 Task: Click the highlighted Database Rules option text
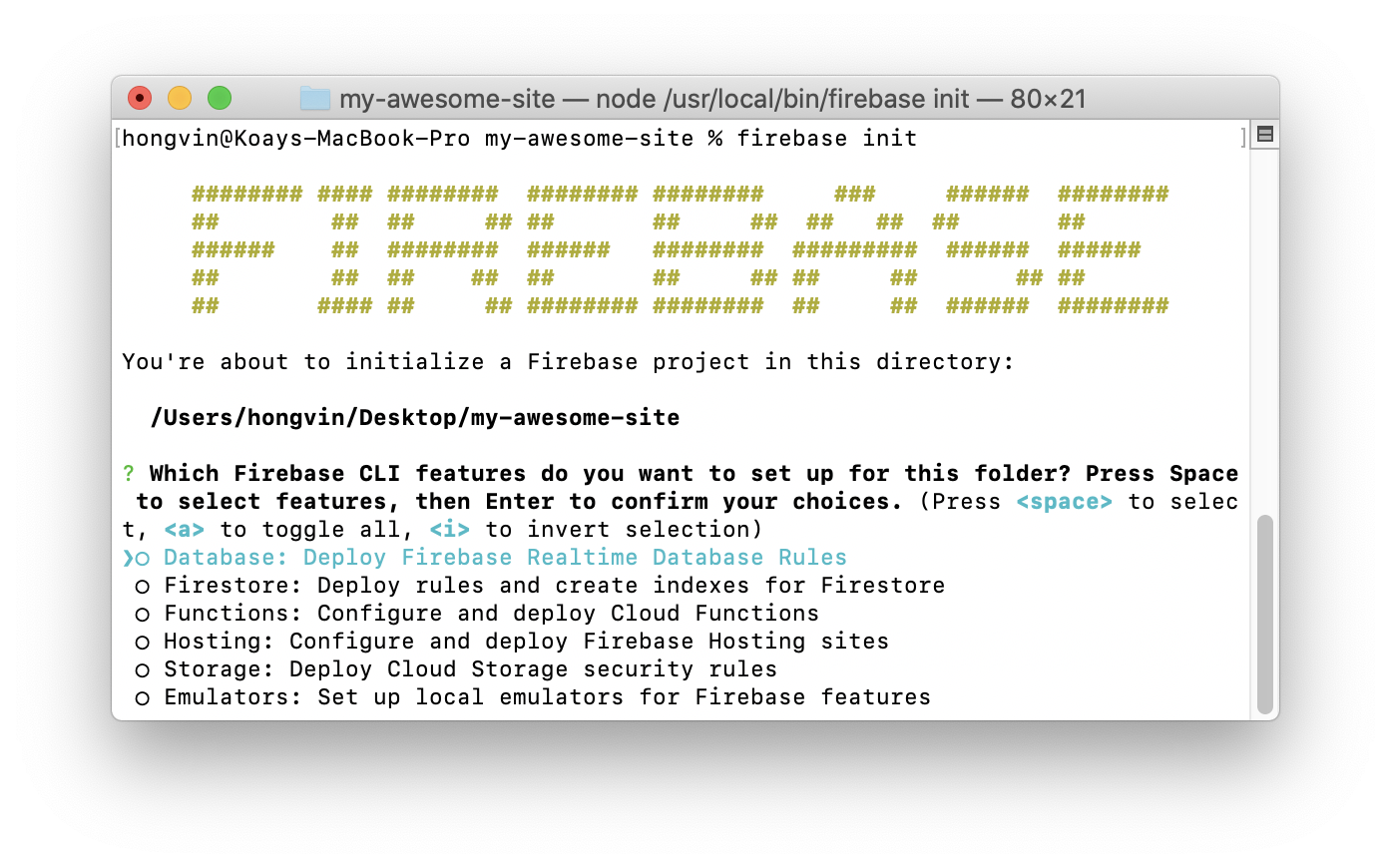[505, 558]
